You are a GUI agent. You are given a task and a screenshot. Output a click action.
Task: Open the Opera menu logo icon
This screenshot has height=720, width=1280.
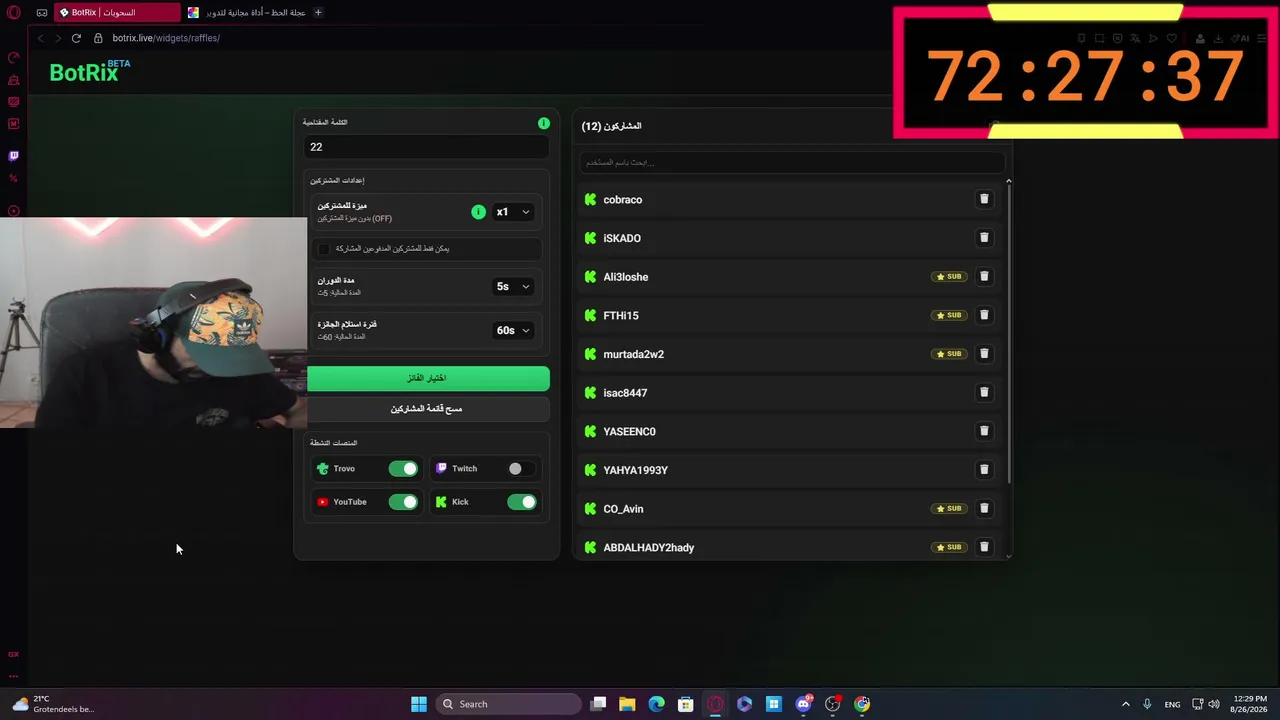coord(14,12)
